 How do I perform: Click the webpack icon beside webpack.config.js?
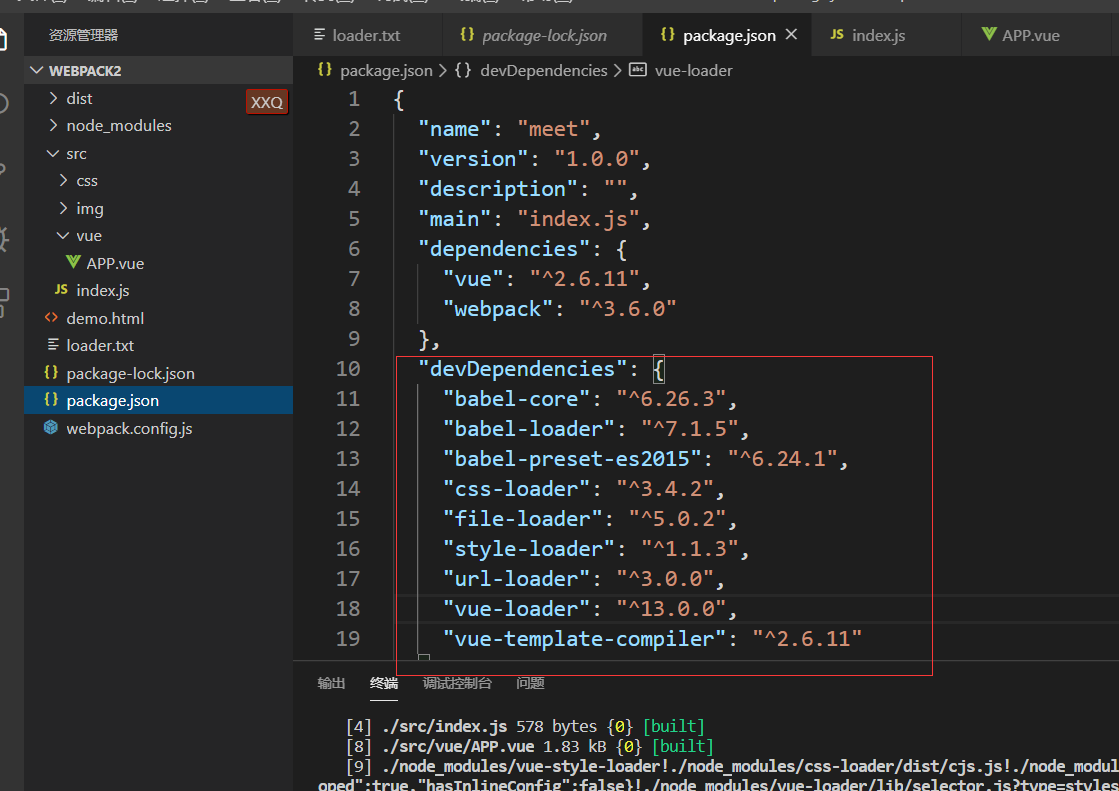(x=51, y=428)
